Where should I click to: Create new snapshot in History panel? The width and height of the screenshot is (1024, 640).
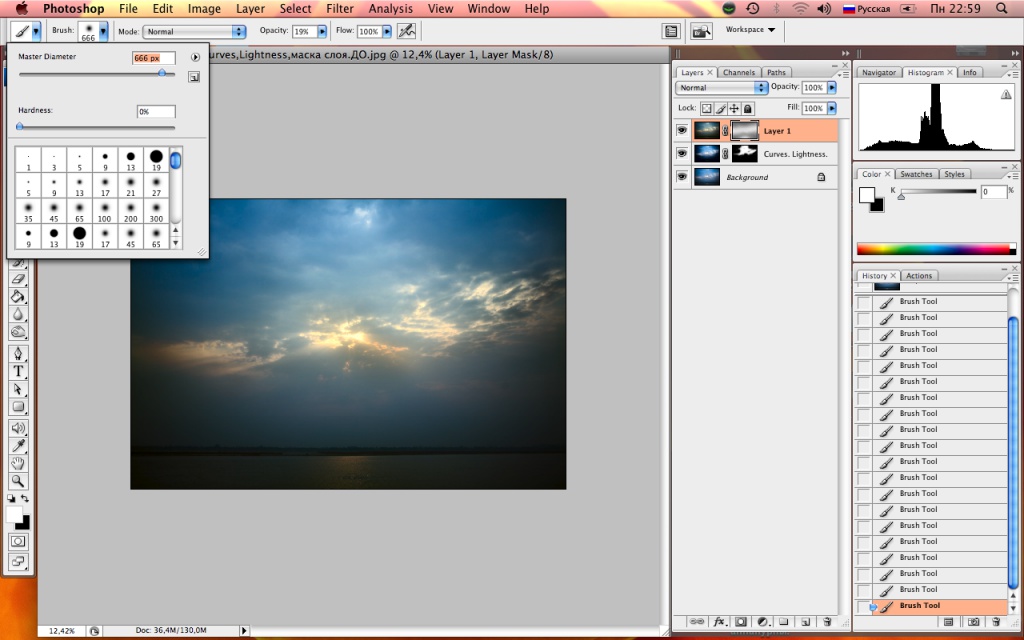[974, 621]
